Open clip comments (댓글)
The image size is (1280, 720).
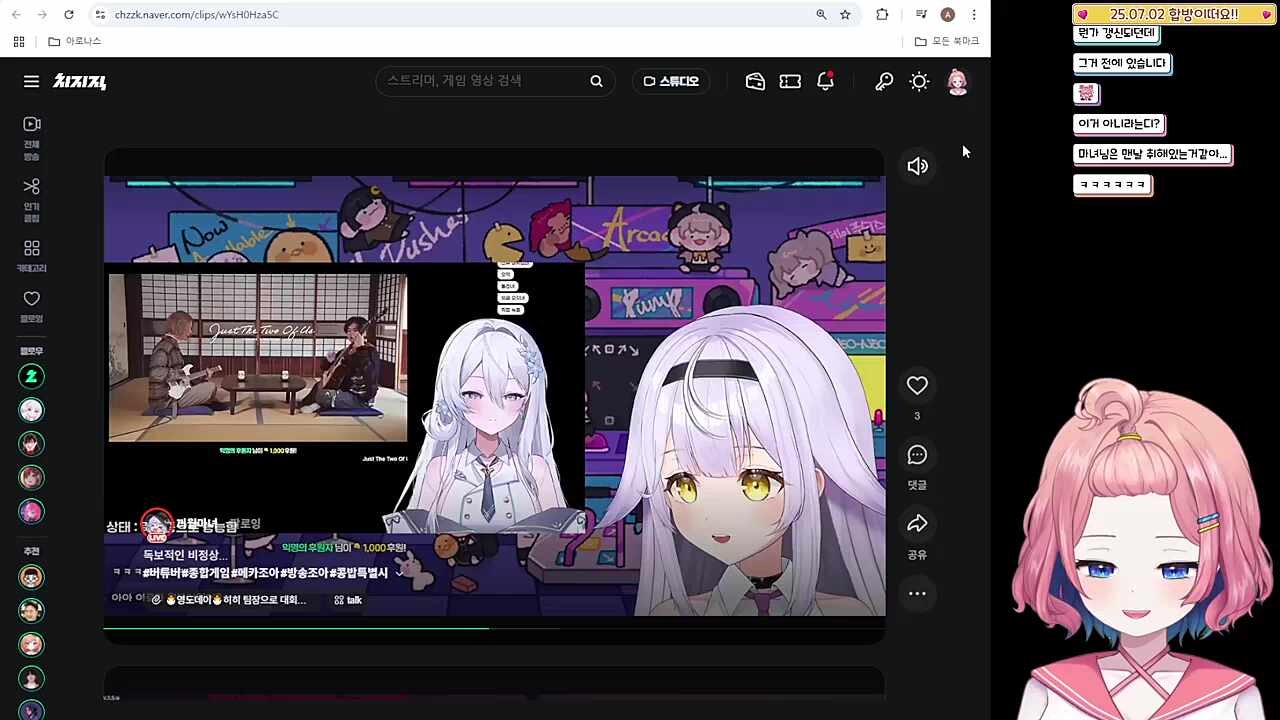point(917,455)
